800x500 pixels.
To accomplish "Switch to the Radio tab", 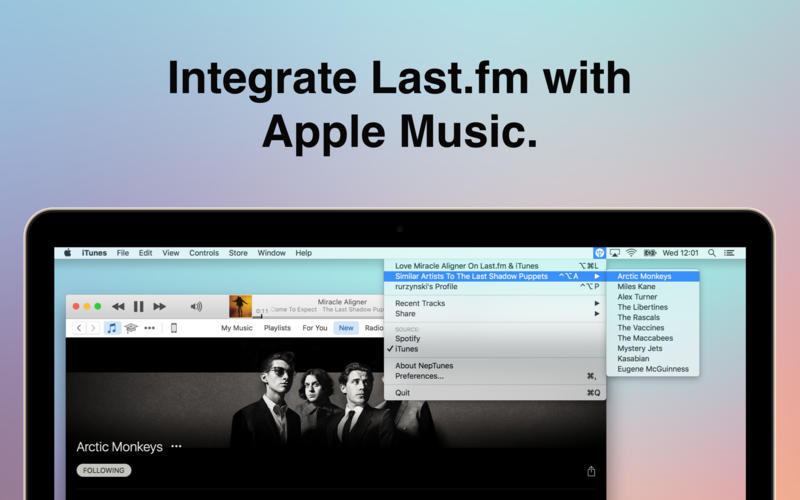I will click(374, 328).
